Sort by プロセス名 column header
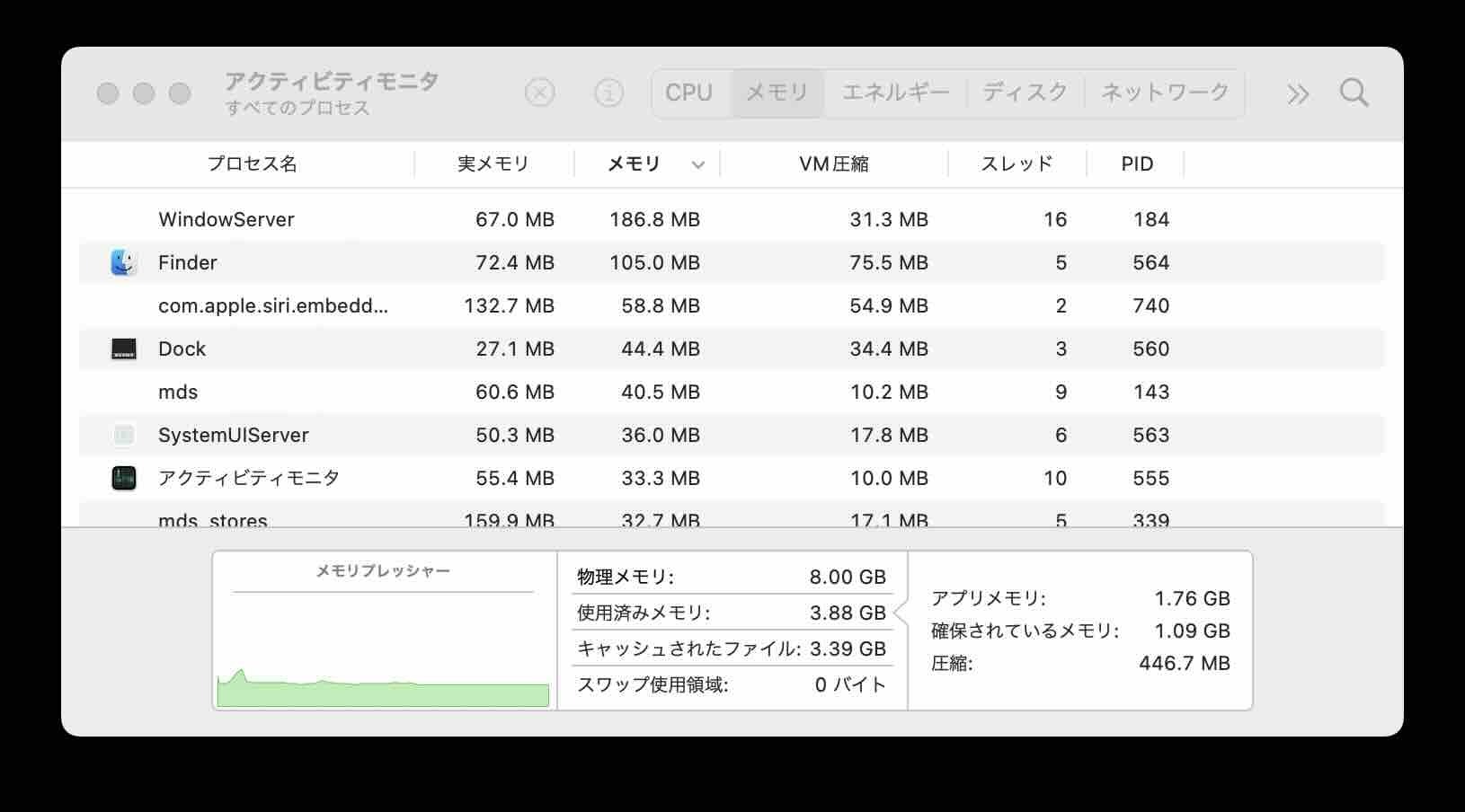This screenshot has height=812, width=1465. pyautogui.click(x=252, y=163)
